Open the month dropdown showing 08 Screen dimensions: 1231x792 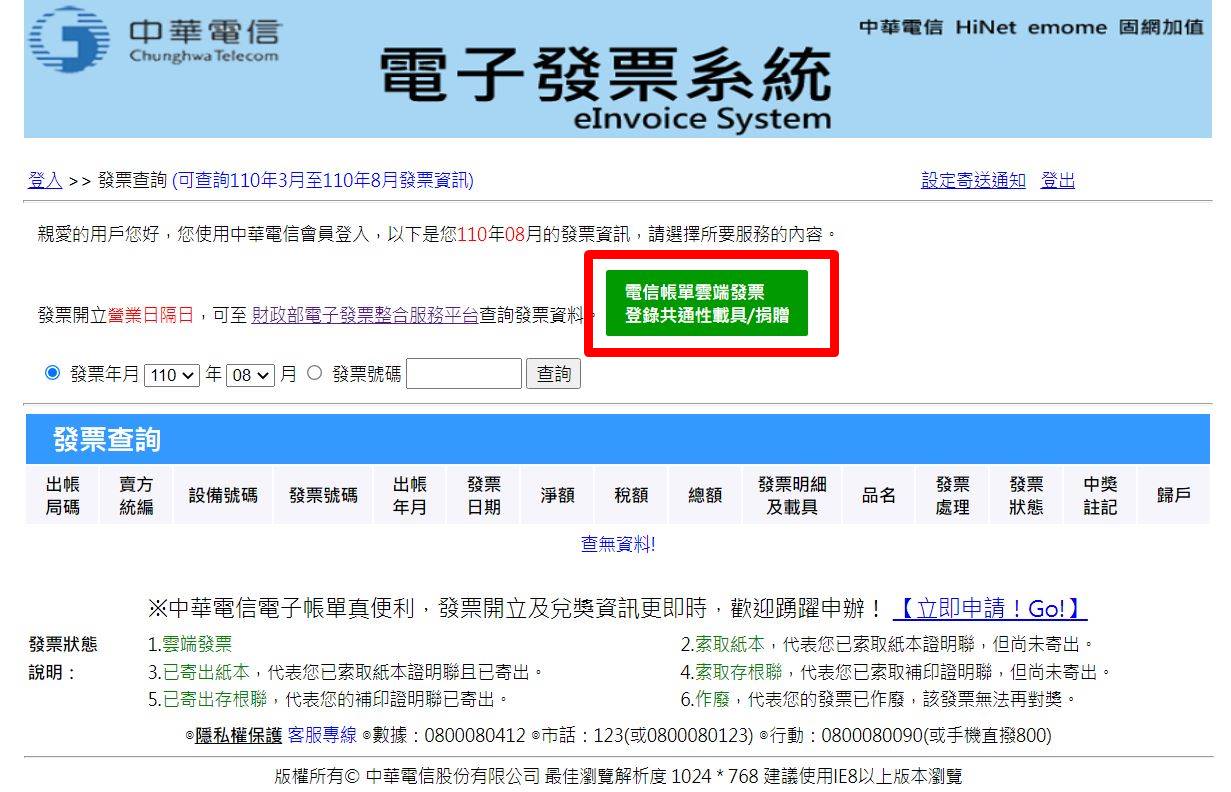coord(250,375)
